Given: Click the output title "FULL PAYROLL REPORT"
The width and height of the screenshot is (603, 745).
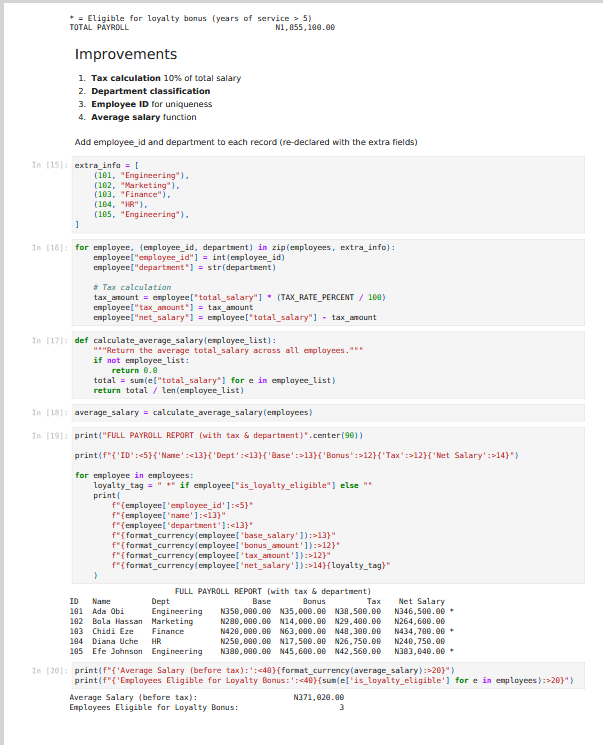Looking at the screenshot, I should (272, 592).
